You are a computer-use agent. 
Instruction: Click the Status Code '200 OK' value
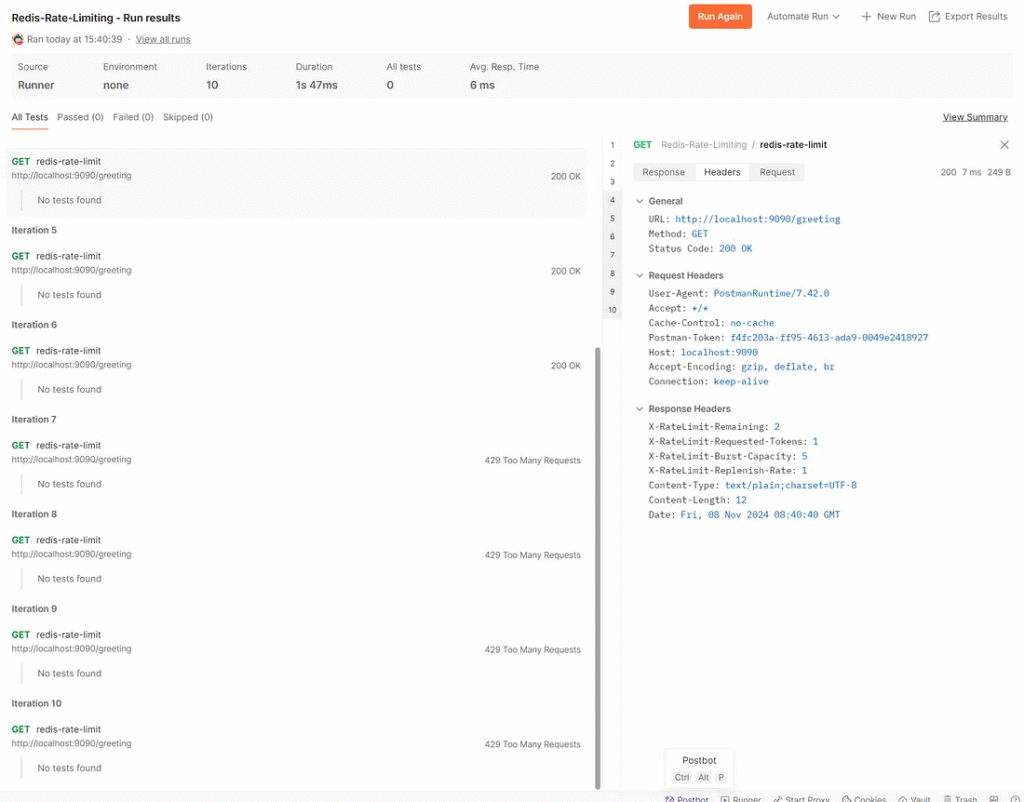coord(735,248)
